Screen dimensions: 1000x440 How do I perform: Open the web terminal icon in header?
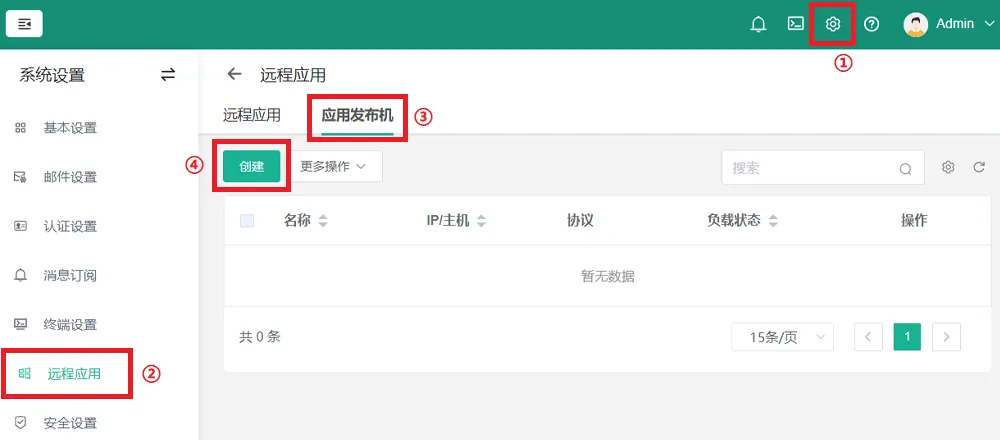795,24
